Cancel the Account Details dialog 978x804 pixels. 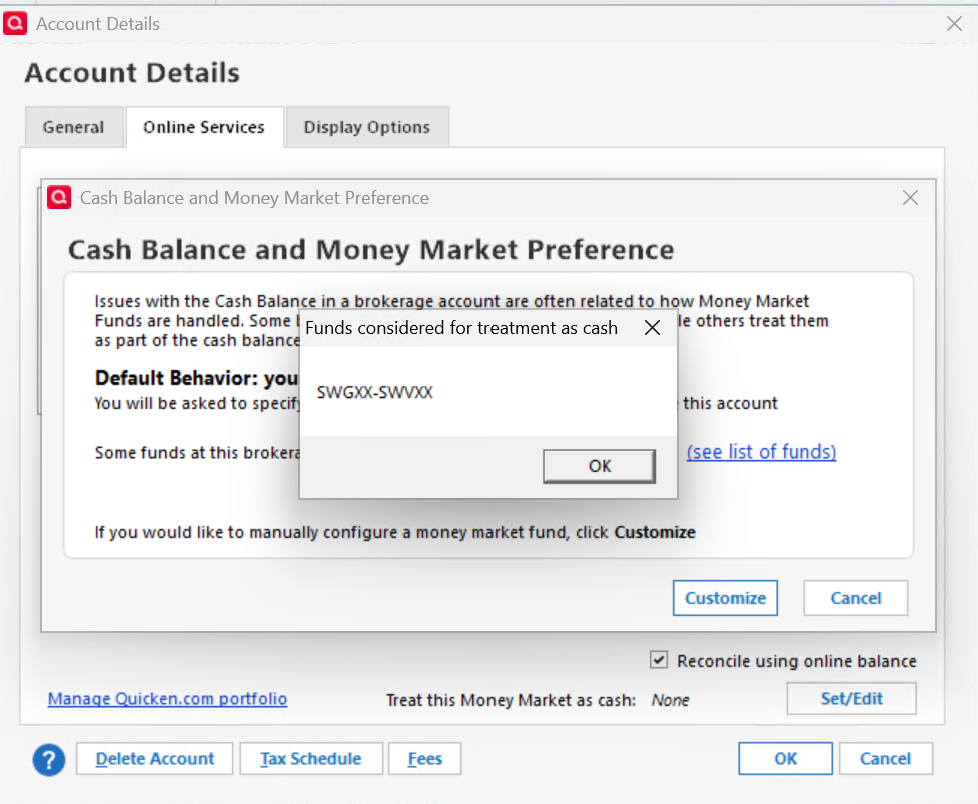pos(886,758)
